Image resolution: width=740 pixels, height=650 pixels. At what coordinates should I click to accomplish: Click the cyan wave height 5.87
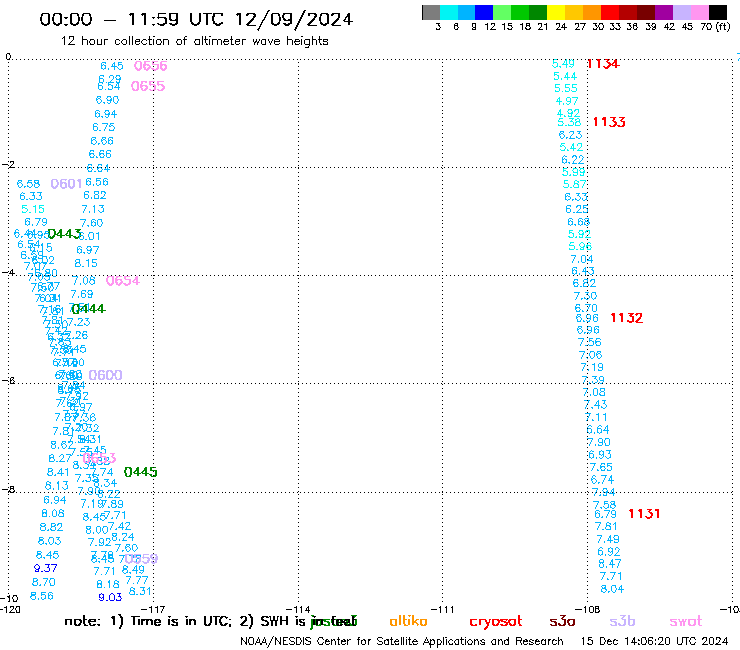tap(574, 185)
